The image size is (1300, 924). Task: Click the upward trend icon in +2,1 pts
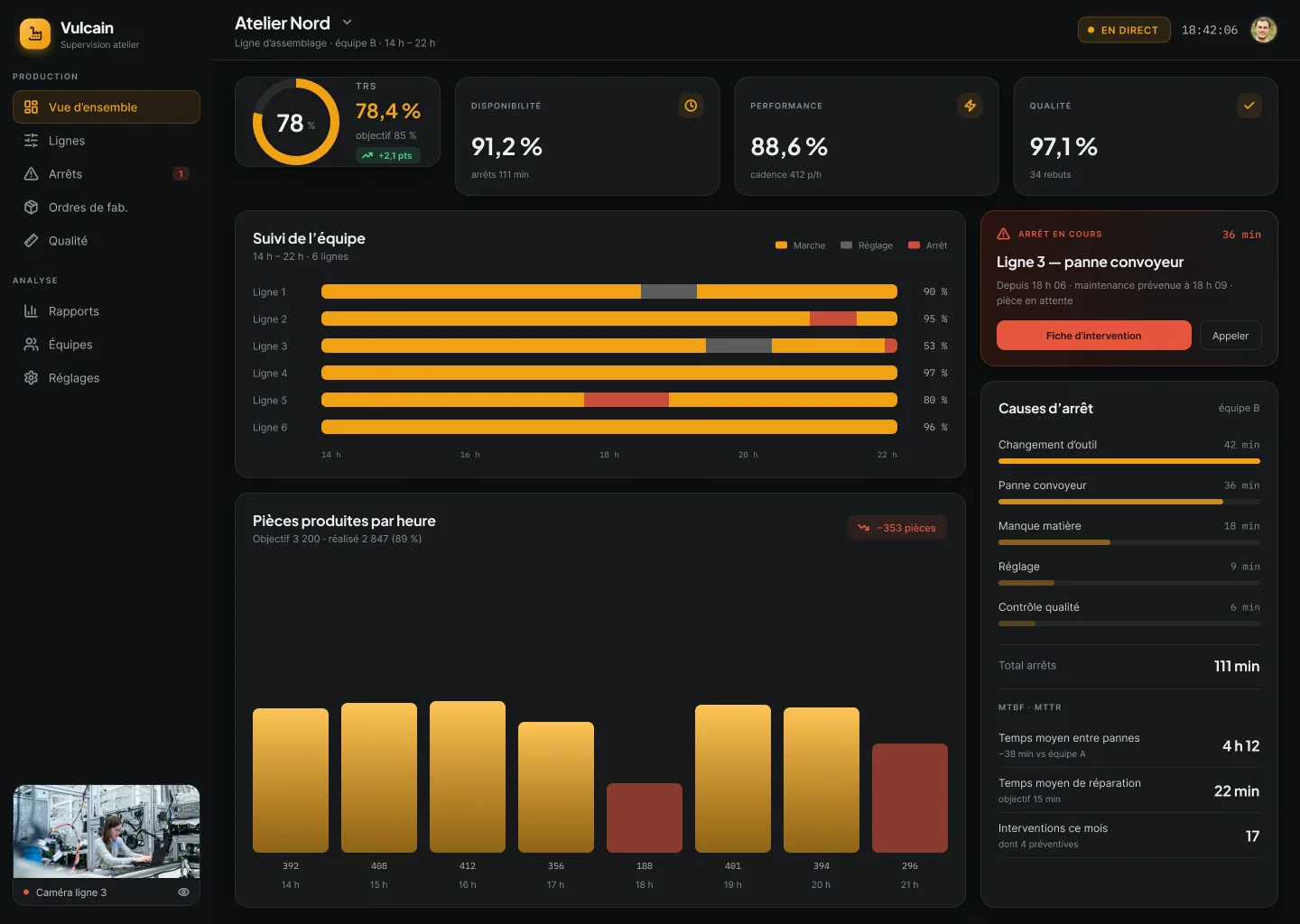click(367, 155)
